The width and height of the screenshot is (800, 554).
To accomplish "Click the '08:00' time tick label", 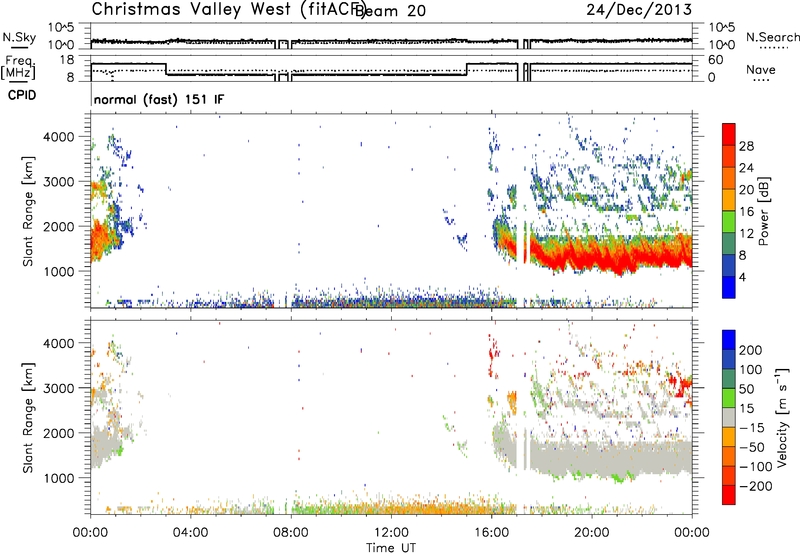I will point(291,533).
